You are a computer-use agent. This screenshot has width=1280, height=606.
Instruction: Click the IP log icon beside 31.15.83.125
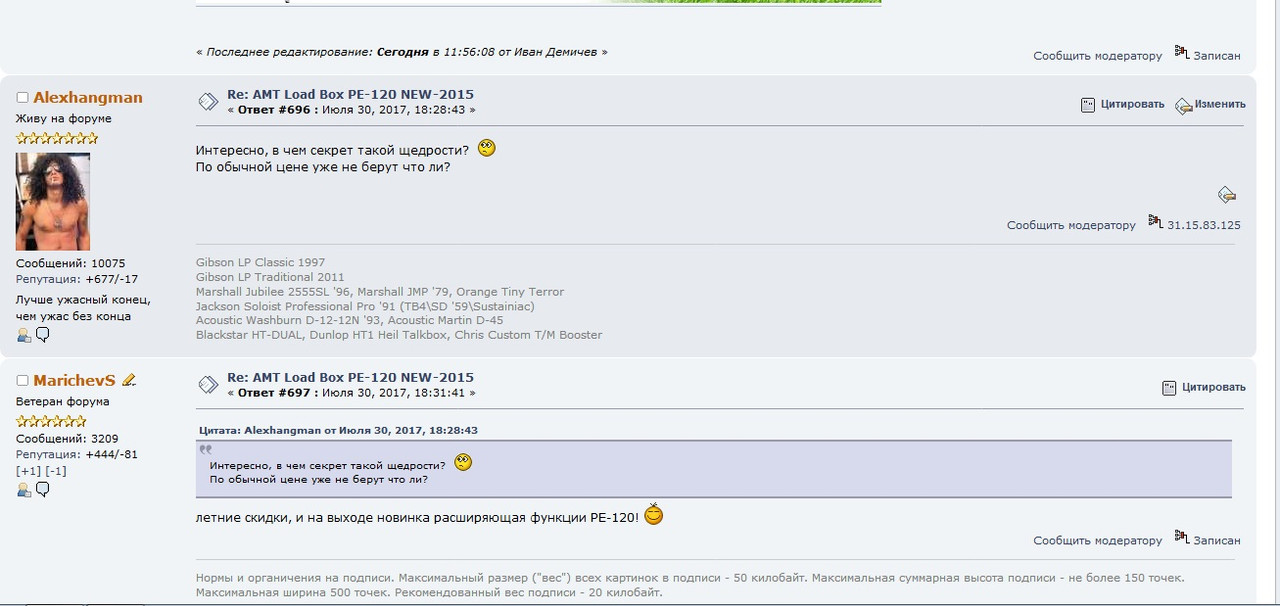(x=1155, y=221)
